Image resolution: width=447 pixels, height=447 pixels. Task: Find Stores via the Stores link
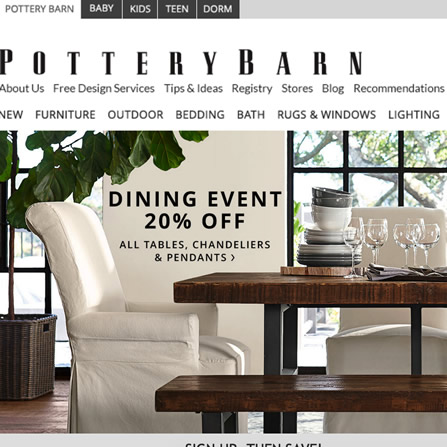[297, 88]
